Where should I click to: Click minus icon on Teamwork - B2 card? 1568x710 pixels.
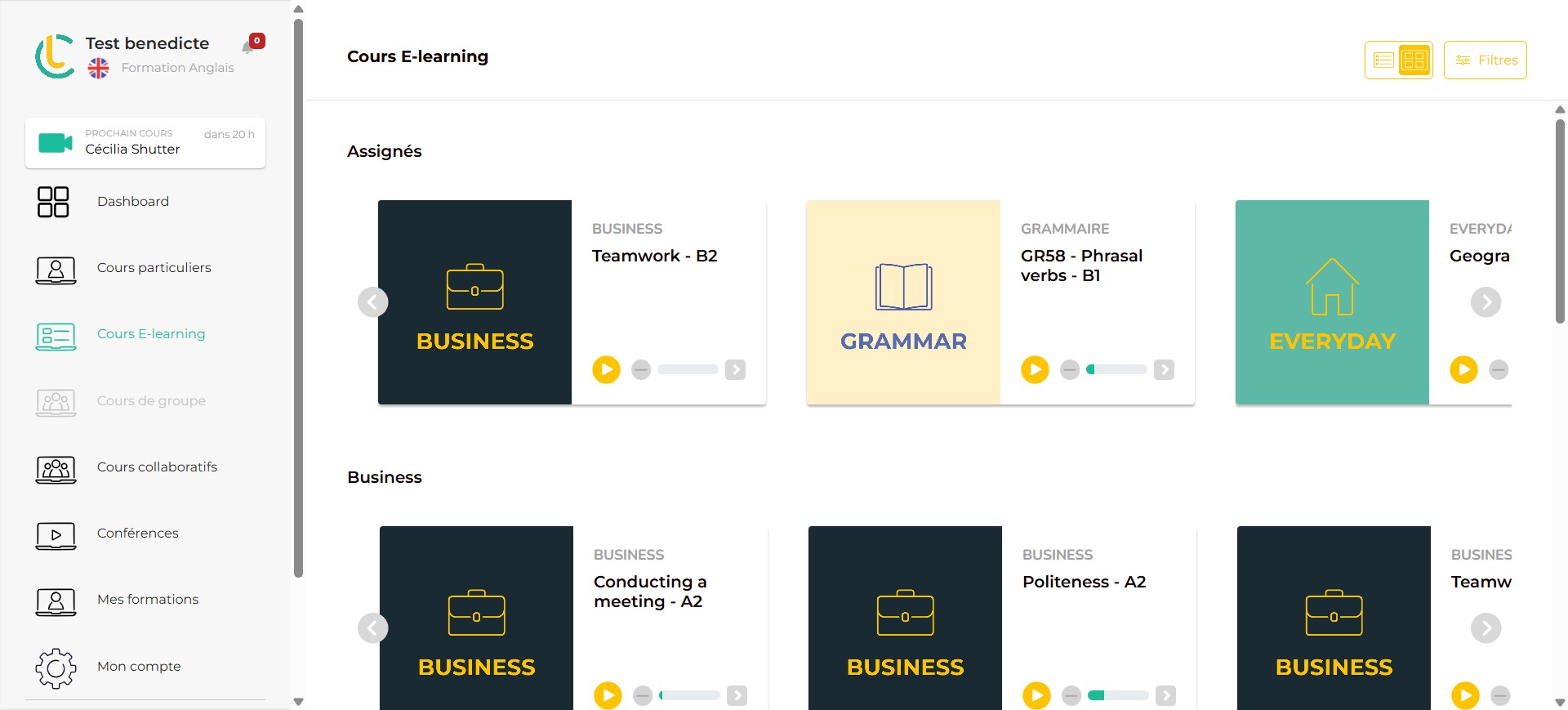coord(641,369)
